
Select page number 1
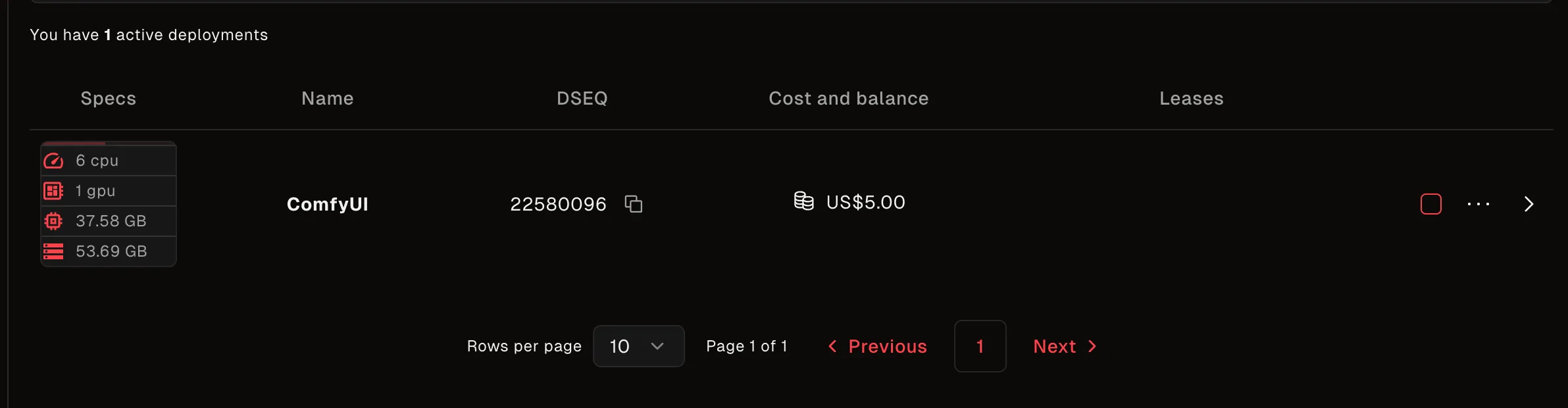click(x=980, y=346)
